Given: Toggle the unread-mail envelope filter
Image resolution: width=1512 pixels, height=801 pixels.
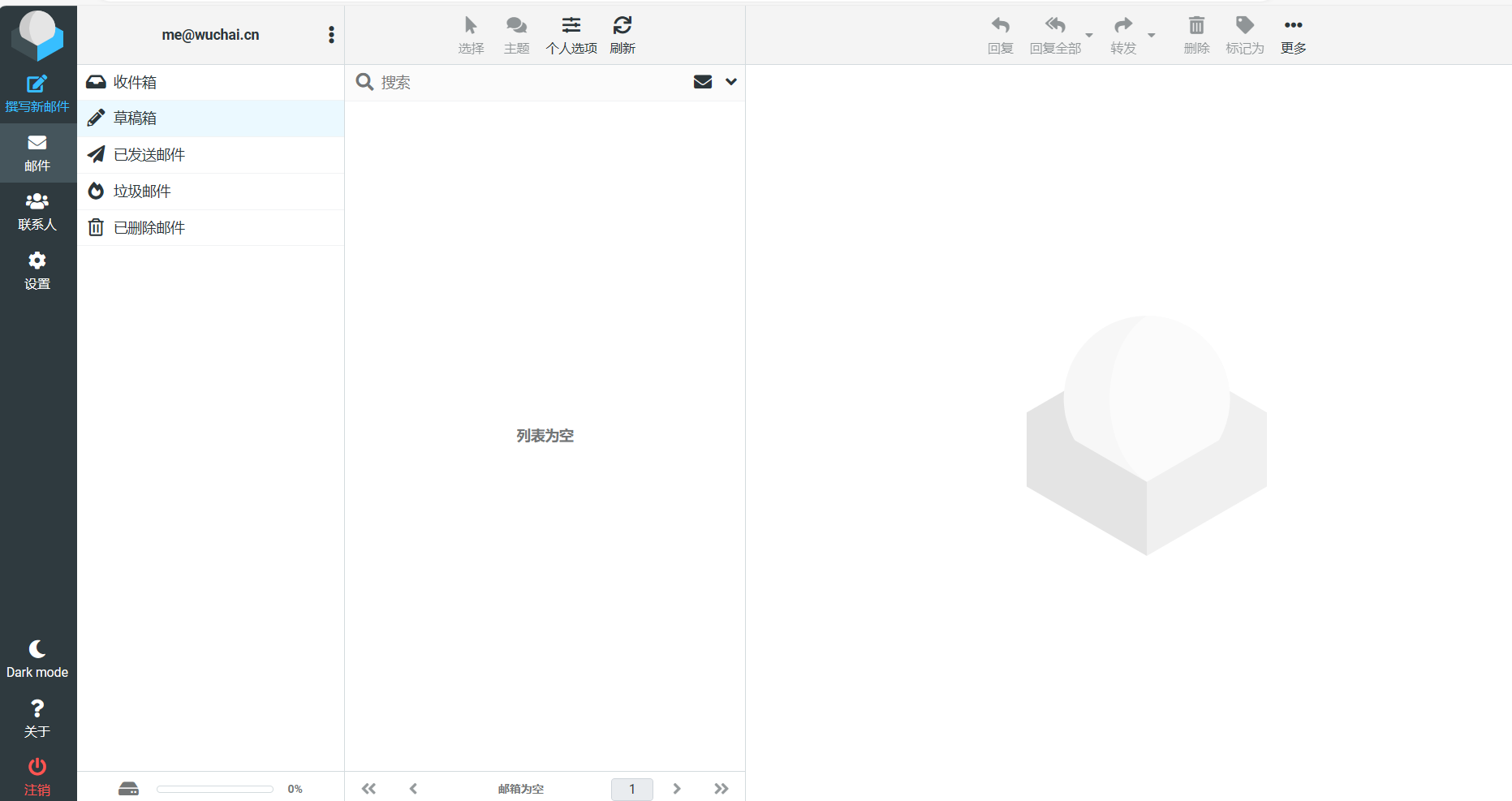Looking at the screenshot, I should click(x=703, y=82).
